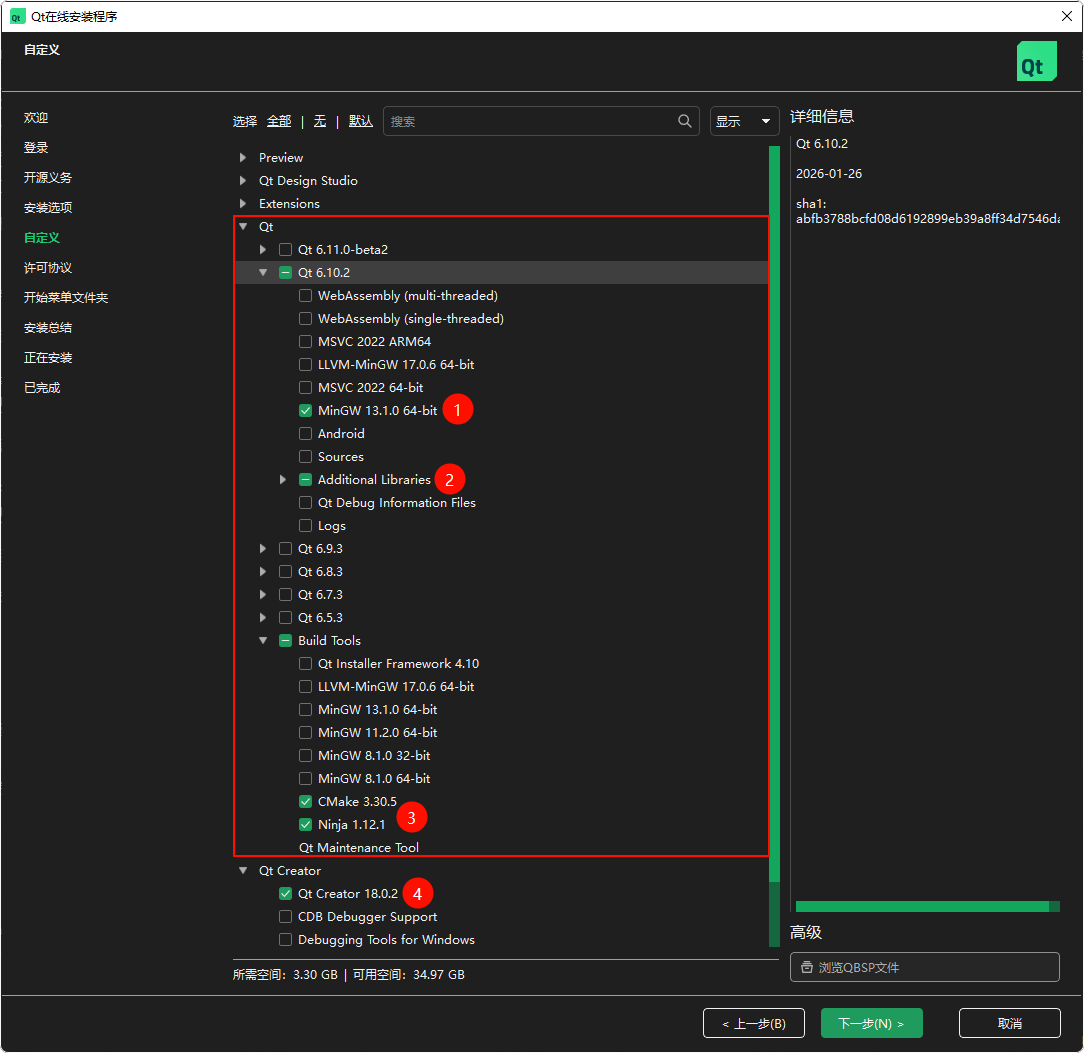This screenshot has height=1053, width=1084.
Task: Click the Qt logo in top right corner
Action: [1036, 60]
